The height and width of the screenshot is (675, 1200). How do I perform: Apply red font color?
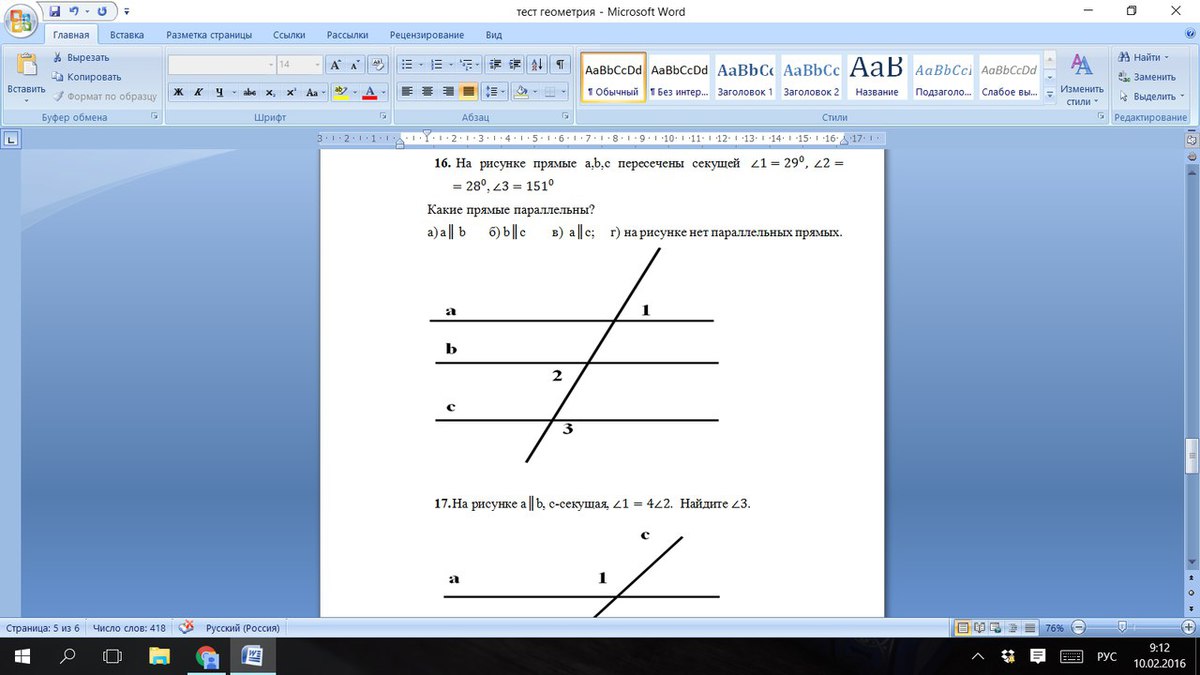pyautogui.click(x=370, y=92)
